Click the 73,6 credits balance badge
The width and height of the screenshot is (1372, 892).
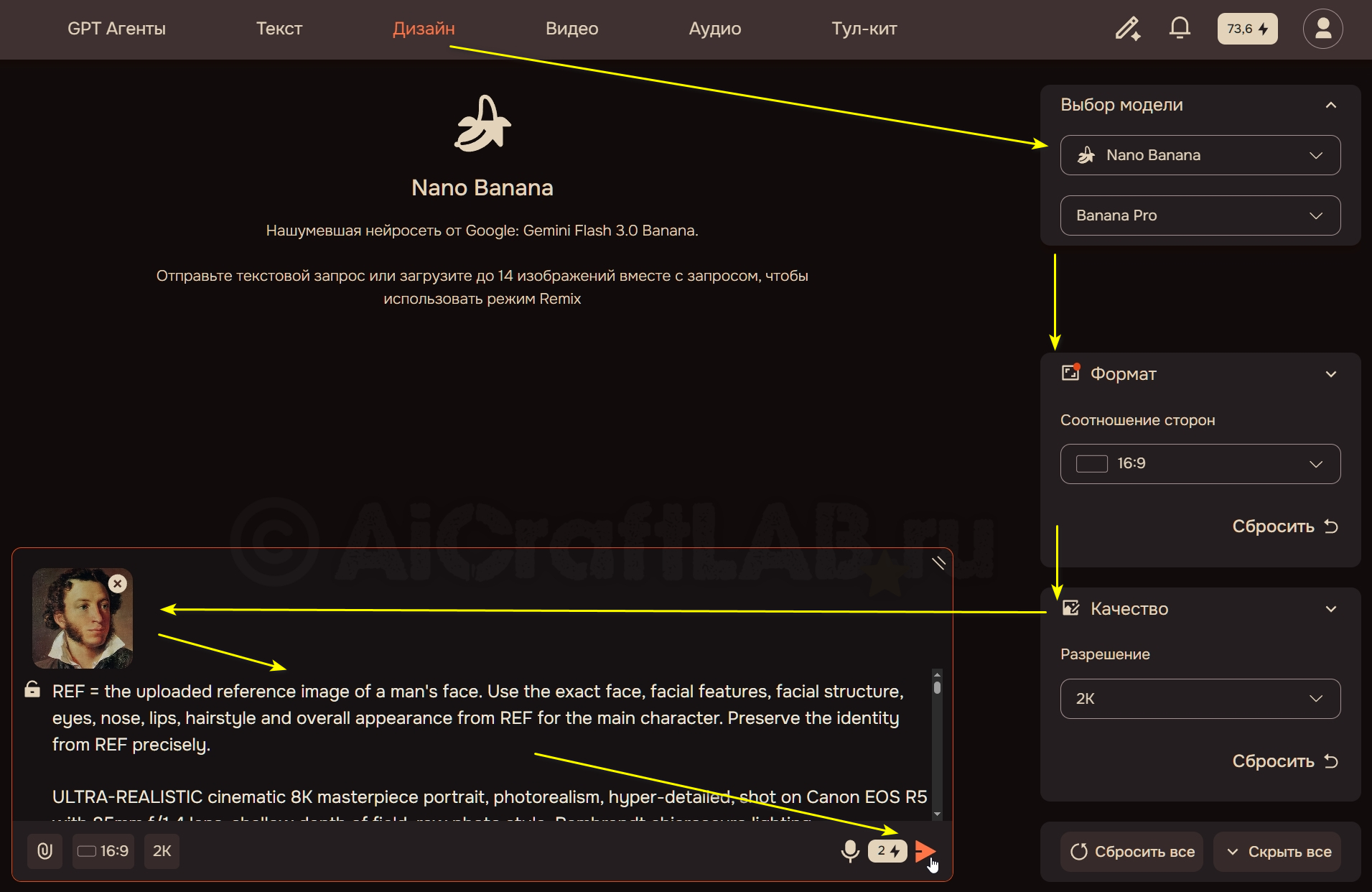1247,29
